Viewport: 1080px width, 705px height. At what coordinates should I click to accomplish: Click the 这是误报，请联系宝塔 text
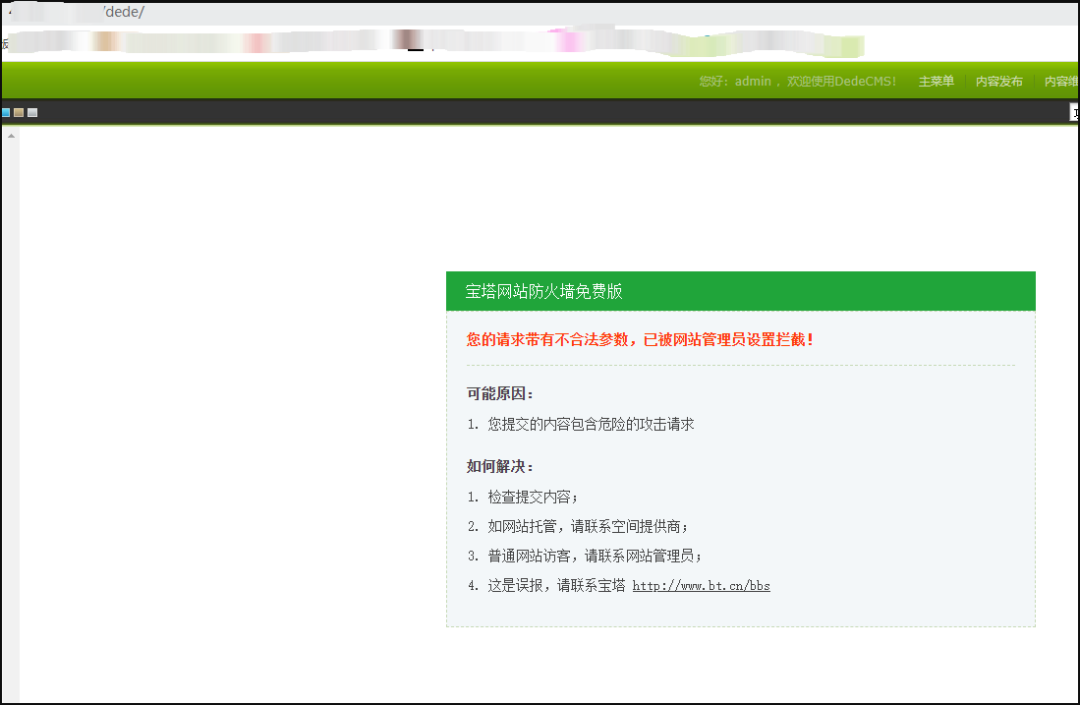click(557, 586)
